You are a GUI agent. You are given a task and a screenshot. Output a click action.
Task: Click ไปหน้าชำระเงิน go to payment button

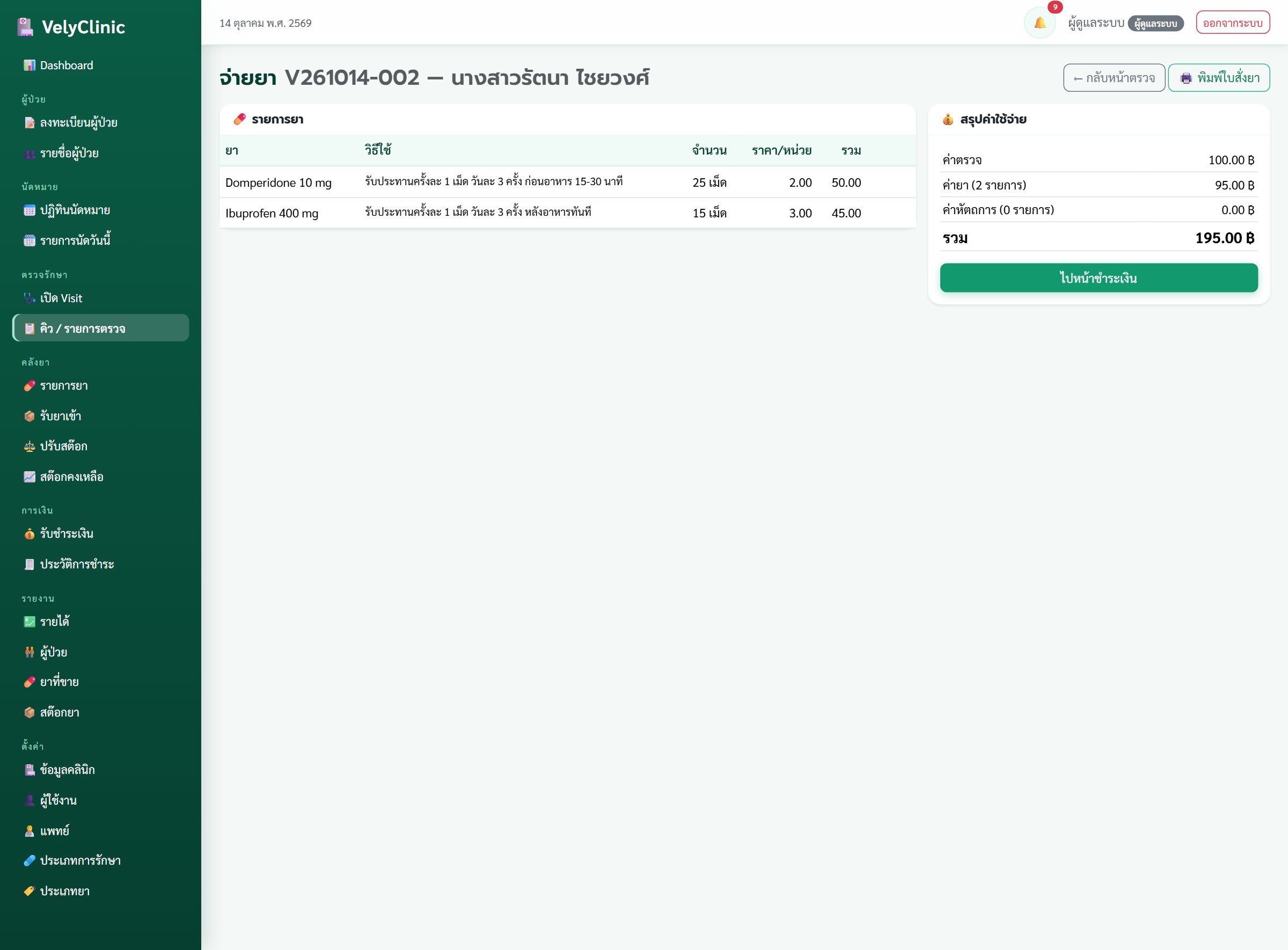[x=1098, y=278]
